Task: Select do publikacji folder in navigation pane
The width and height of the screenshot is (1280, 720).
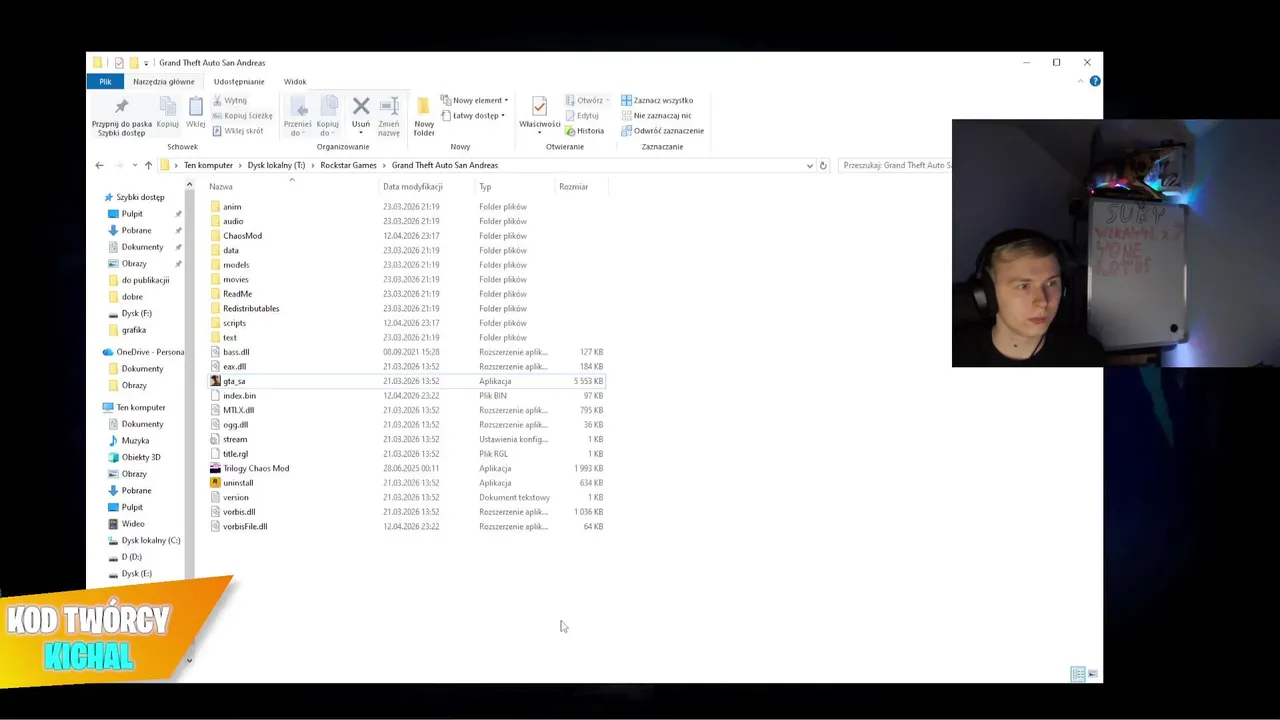Action: pos(145,280)
